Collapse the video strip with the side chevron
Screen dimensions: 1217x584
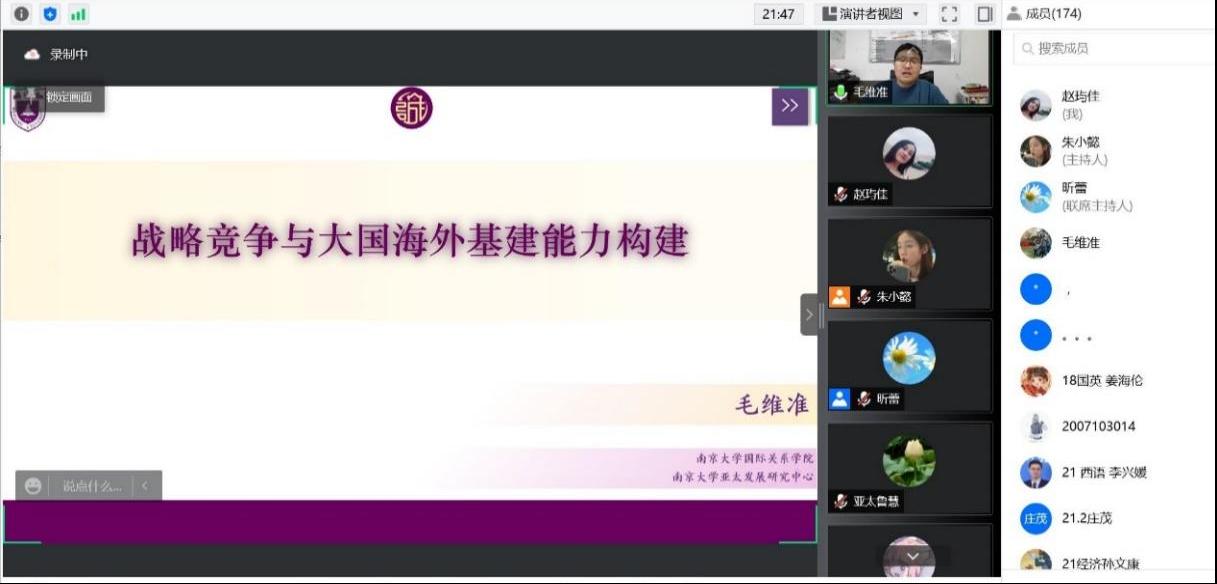click(x=809, y=315)
